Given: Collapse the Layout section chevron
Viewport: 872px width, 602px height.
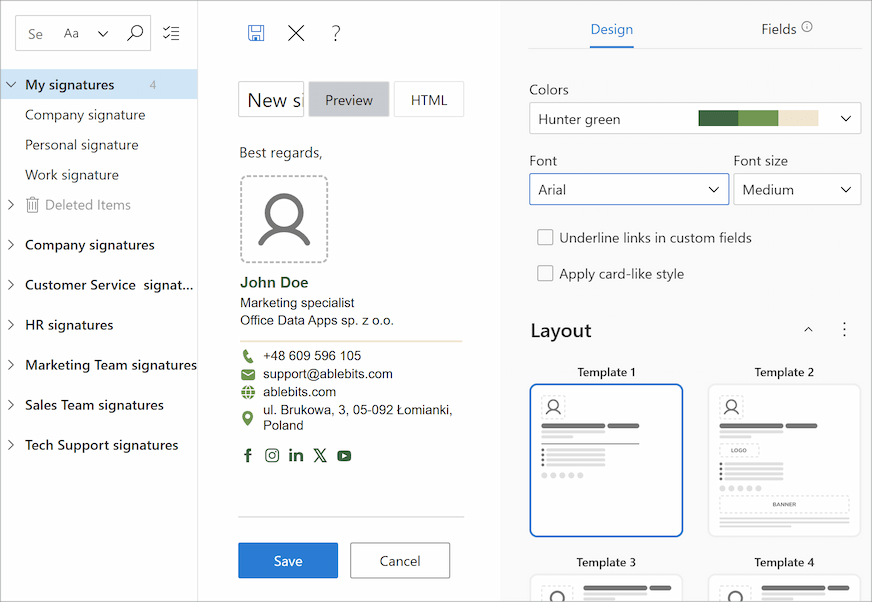Looking at the screenshot, I should click(x=808, y=328).
